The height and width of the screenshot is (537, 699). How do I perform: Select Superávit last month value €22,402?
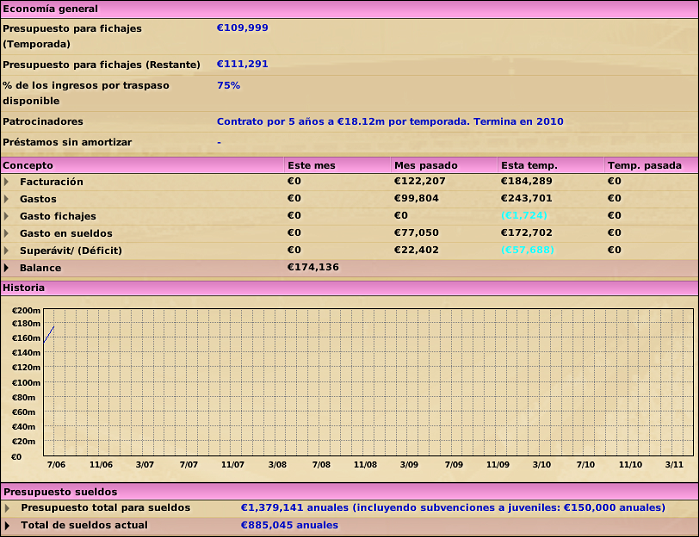click(416, 250)
